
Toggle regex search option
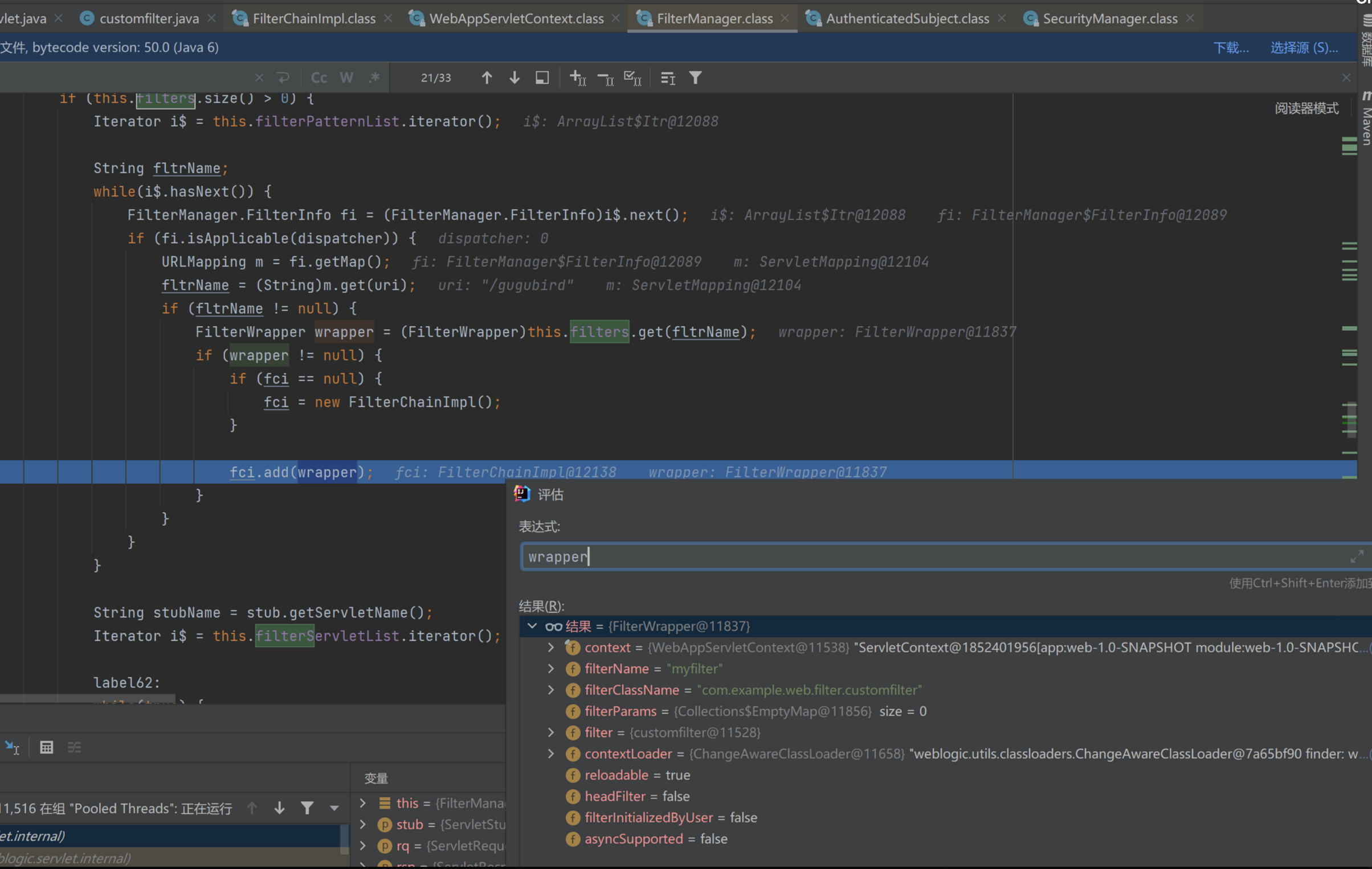(x=374, y=78)
